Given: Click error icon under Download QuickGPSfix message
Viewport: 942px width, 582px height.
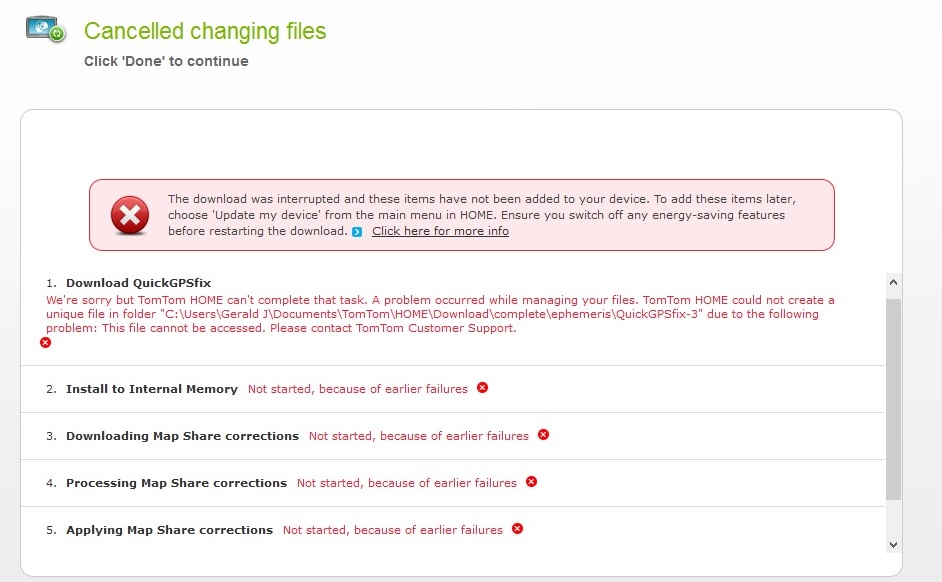Looking at the screenshot, I should 46,343.
